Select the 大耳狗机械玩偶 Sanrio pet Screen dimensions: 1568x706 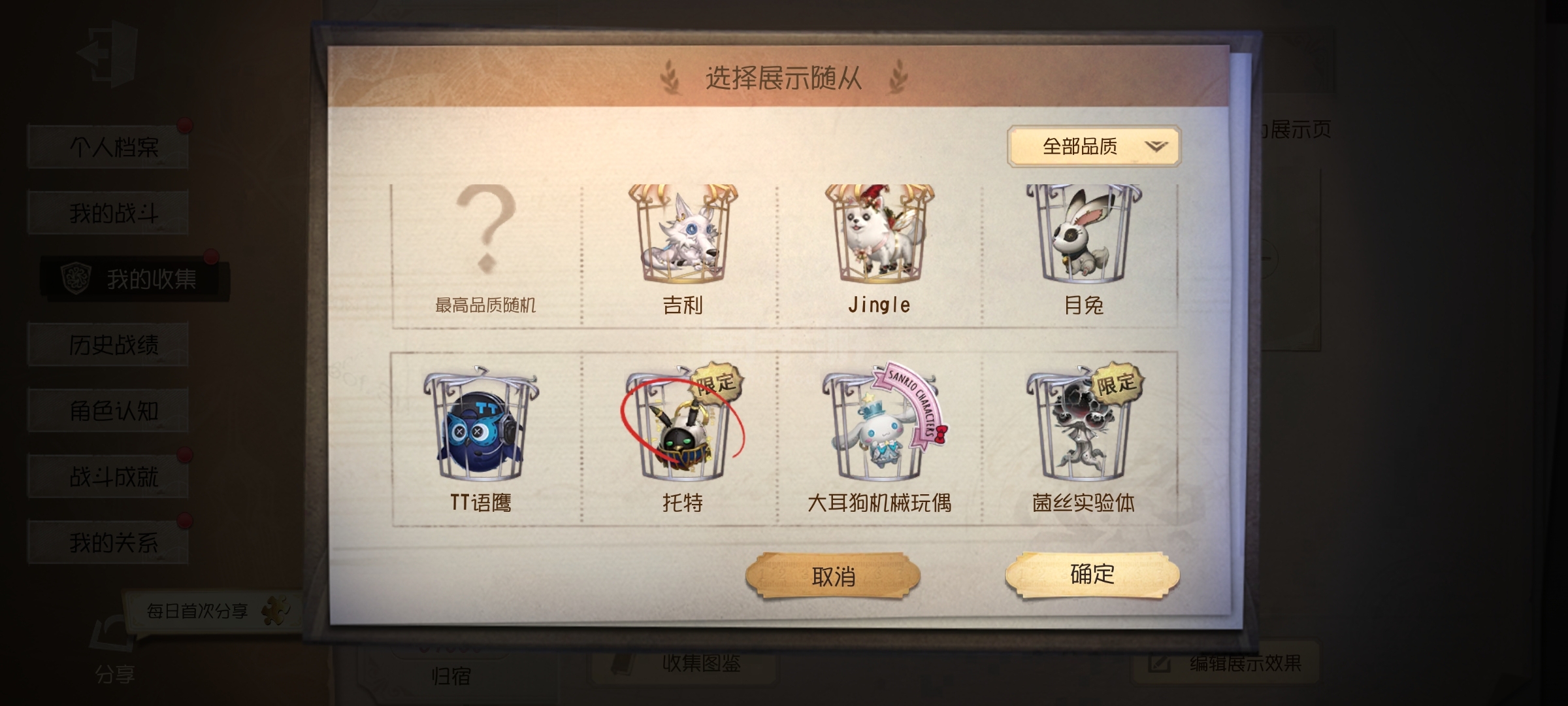(x=879, y=425)
